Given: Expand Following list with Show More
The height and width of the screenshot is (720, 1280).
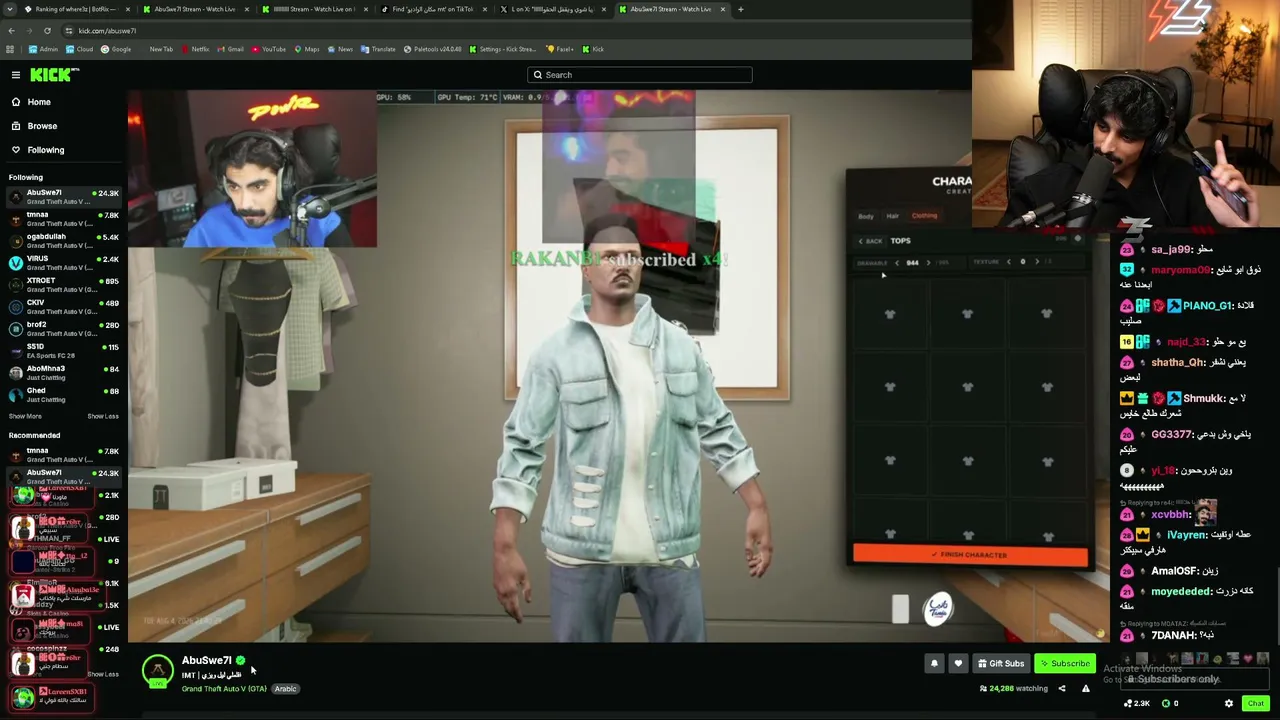Looking at the screenshot, I should pos(25,416).
